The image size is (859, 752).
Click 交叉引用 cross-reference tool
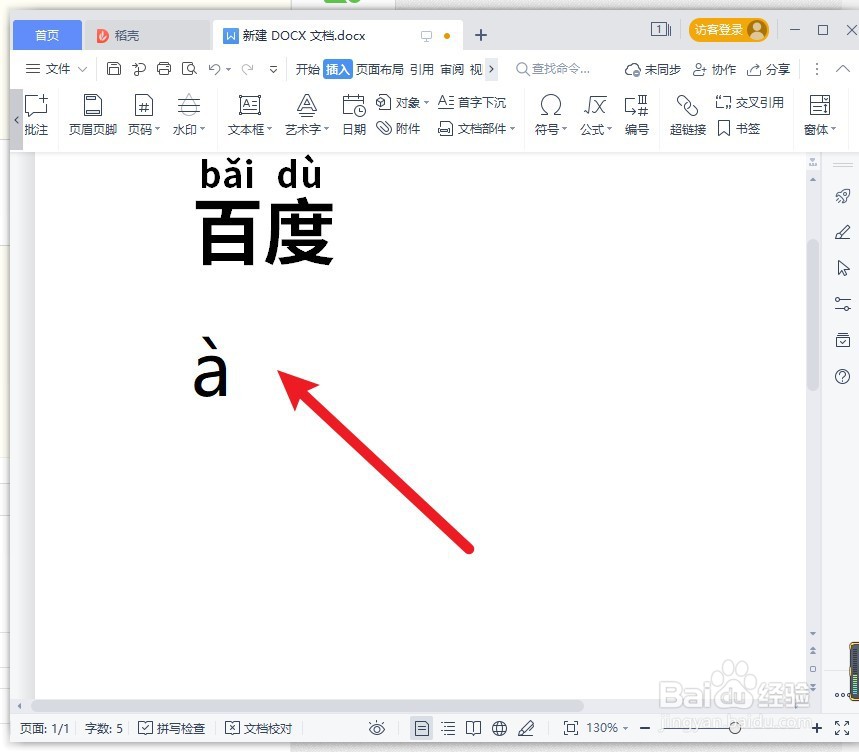point(749,102)
